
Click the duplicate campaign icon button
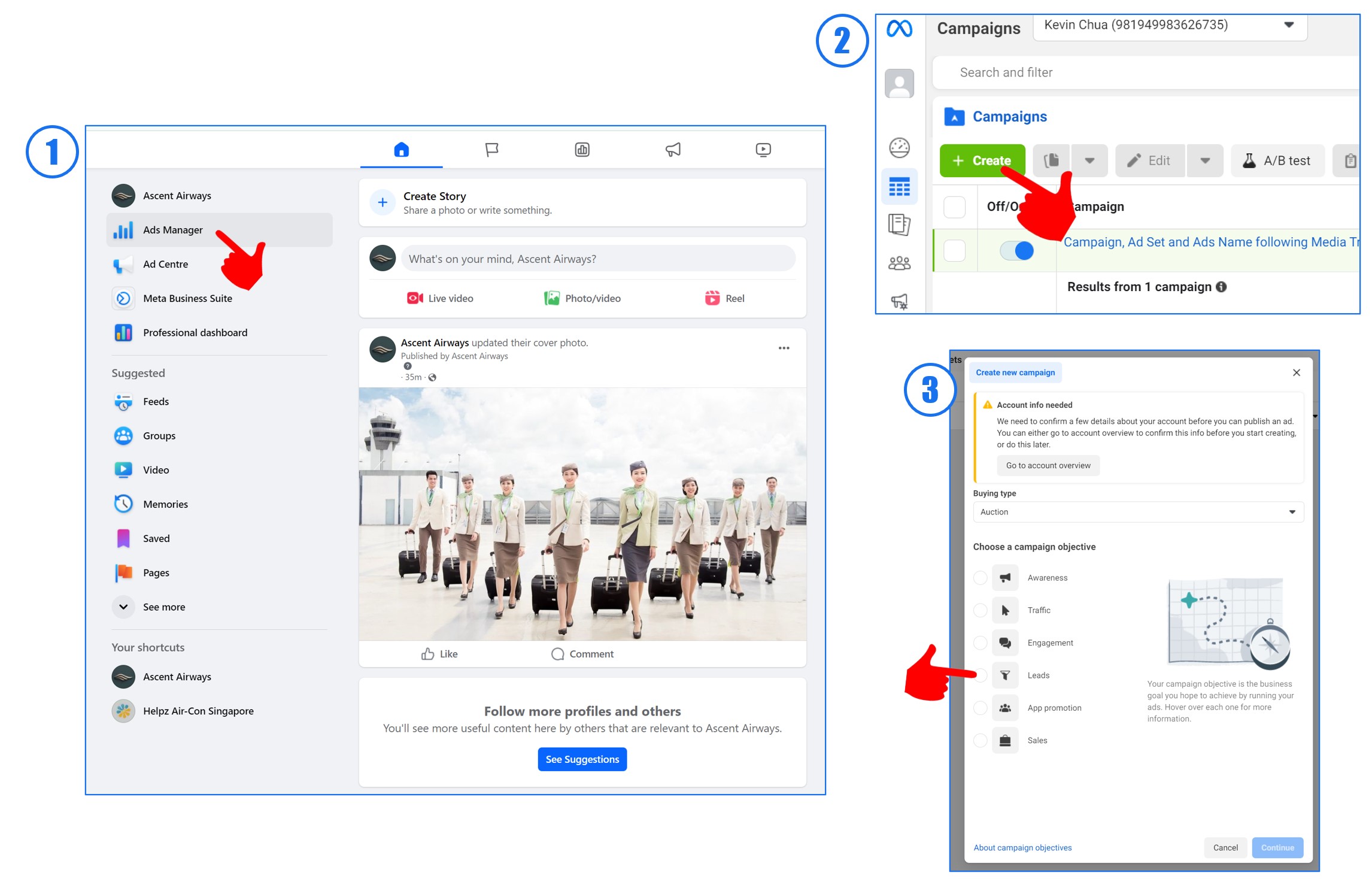click(1052, 160)
